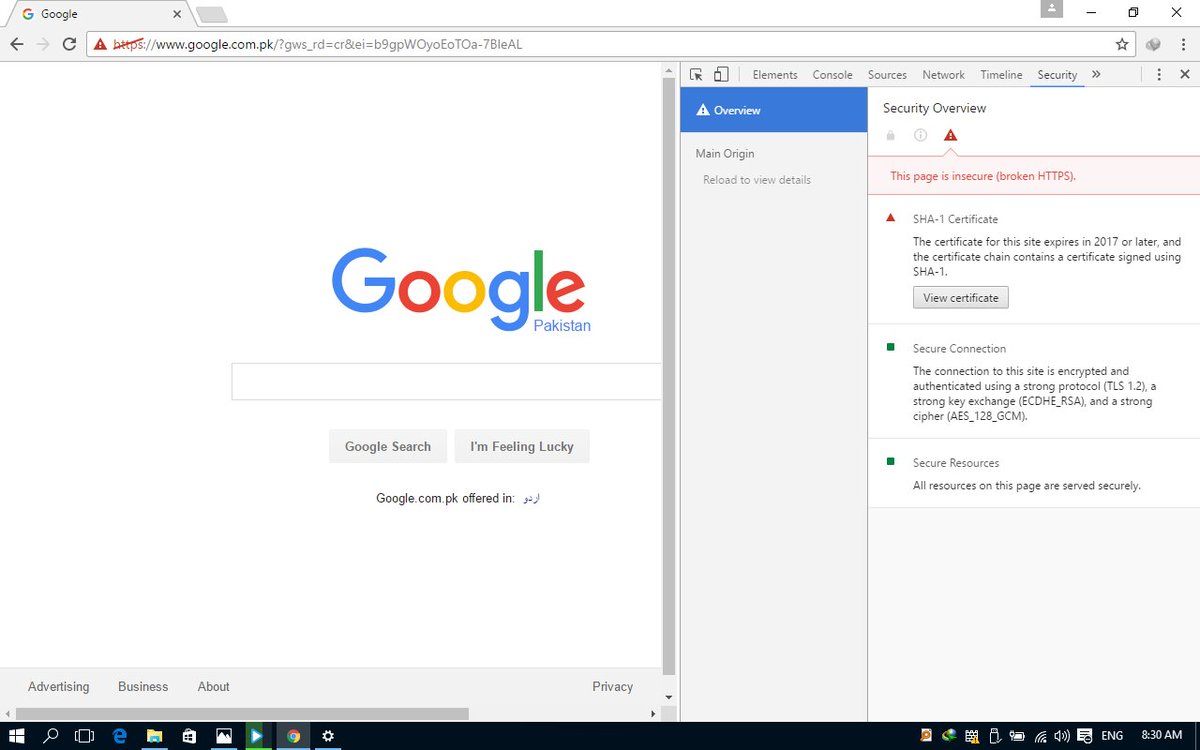Launch Microsoft Edge from the taskbar
Screen dimensions: 1200x750
[120, 736]
